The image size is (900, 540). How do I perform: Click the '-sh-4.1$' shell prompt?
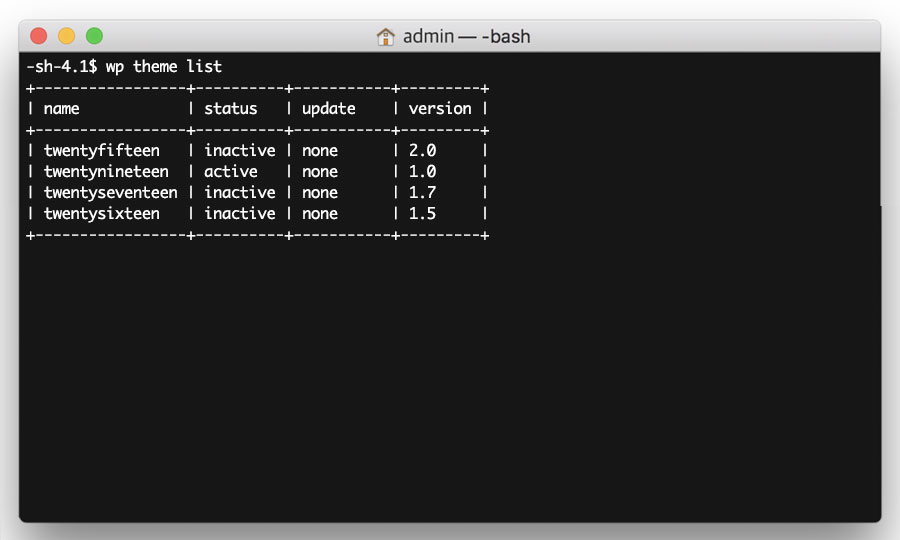click(x=61, y=67)
